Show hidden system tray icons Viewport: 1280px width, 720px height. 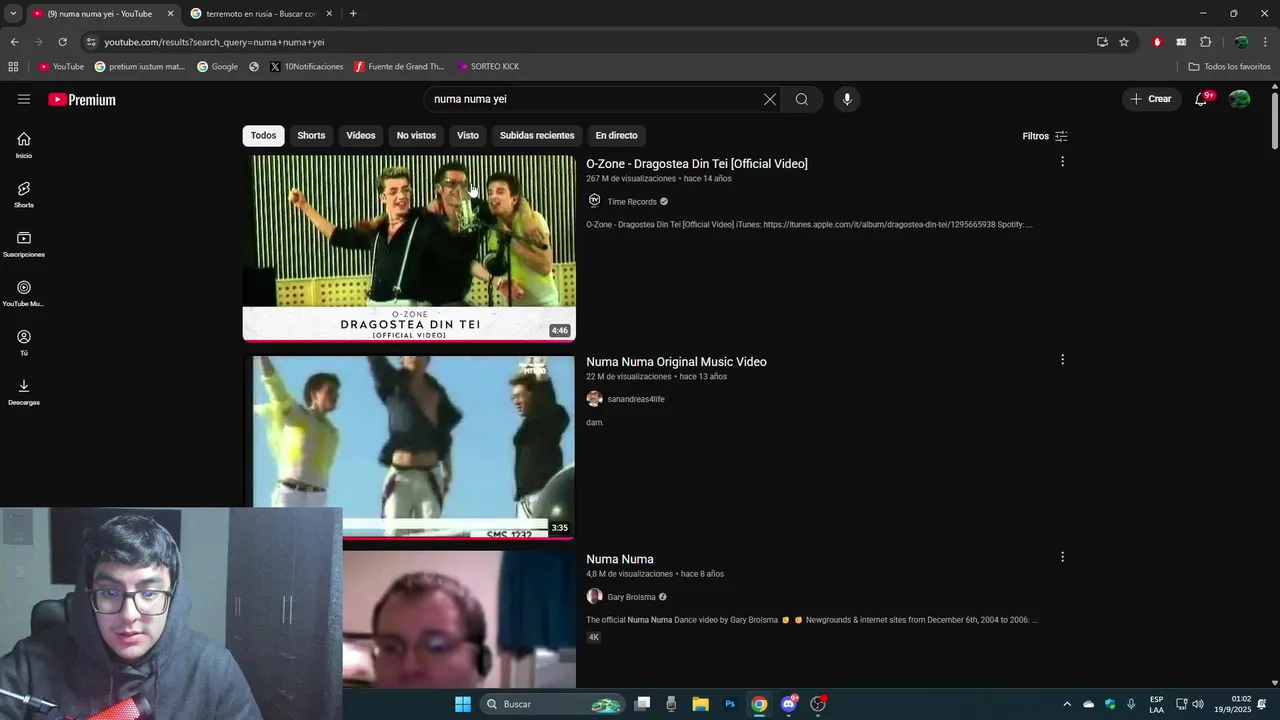point(1066,704)
